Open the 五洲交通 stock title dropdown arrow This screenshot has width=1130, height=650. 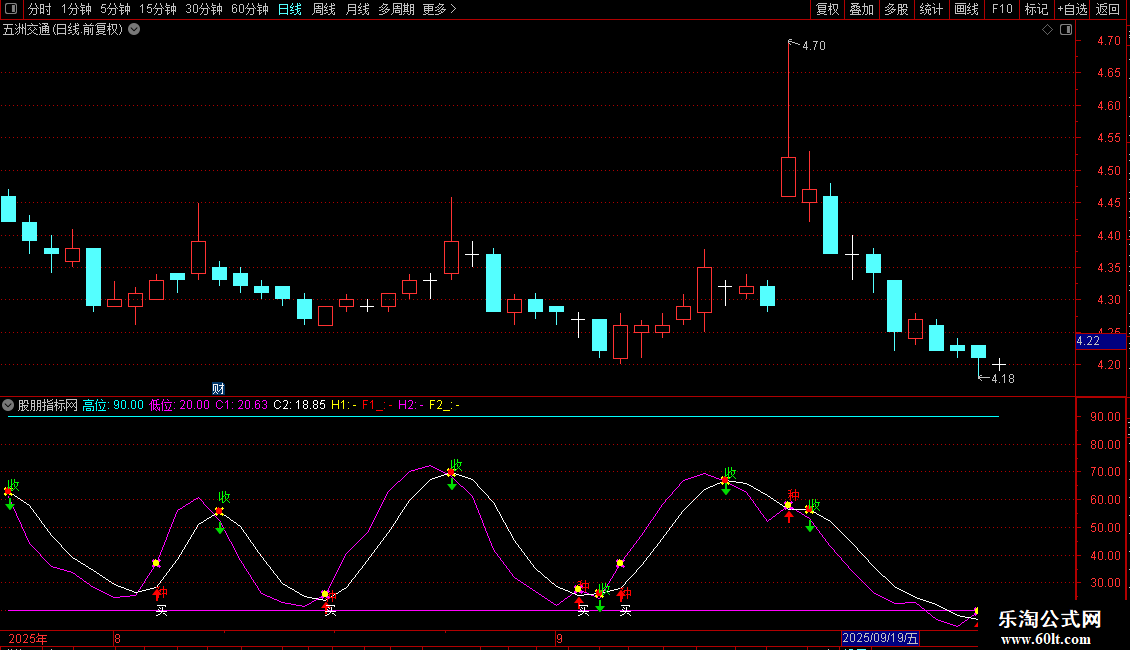pyautogui.click(x=134, y=30)
